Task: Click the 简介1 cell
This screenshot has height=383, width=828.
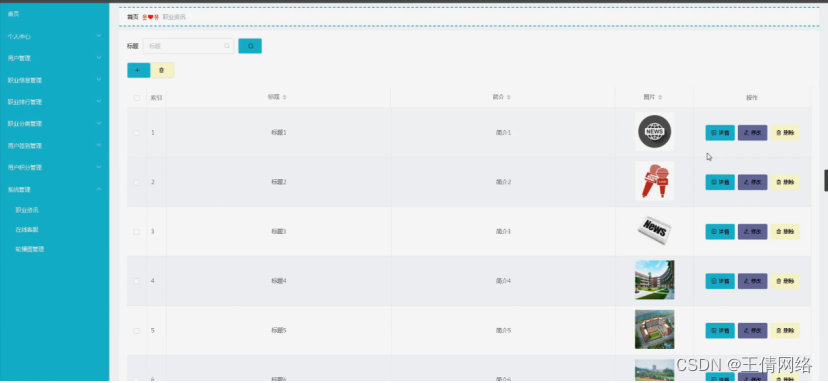Action: [x=503, y=133]
